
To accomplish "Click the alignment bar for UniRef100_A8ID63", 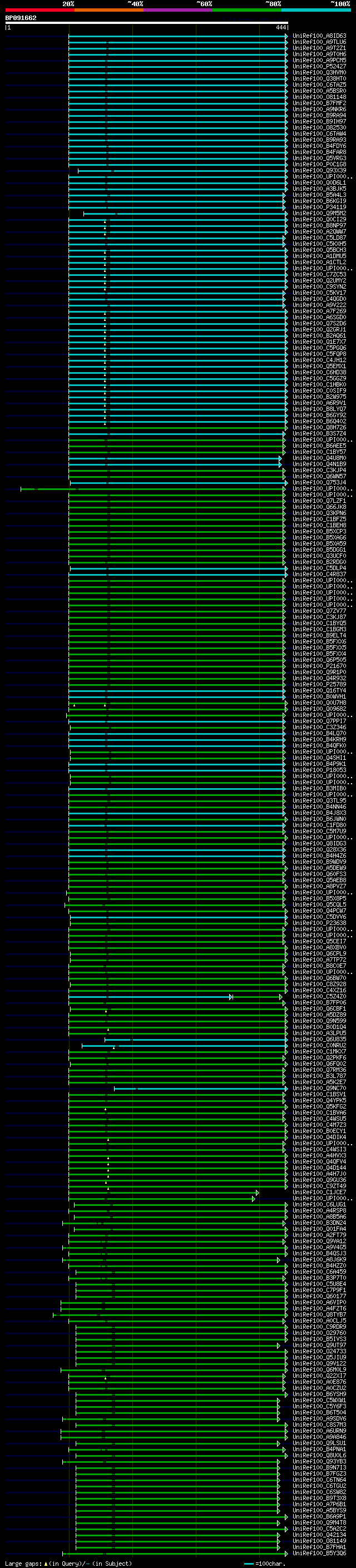I will (x=177, y=37).
